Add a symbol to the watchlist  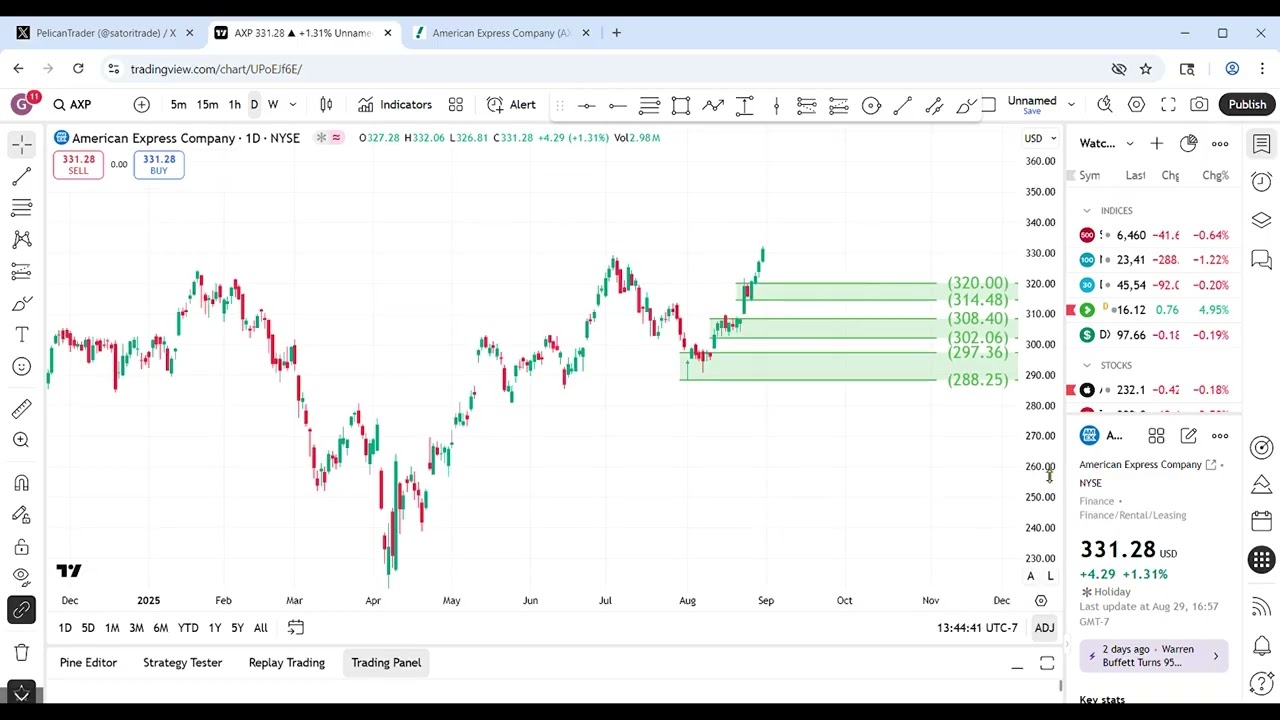coord(1157,144)
